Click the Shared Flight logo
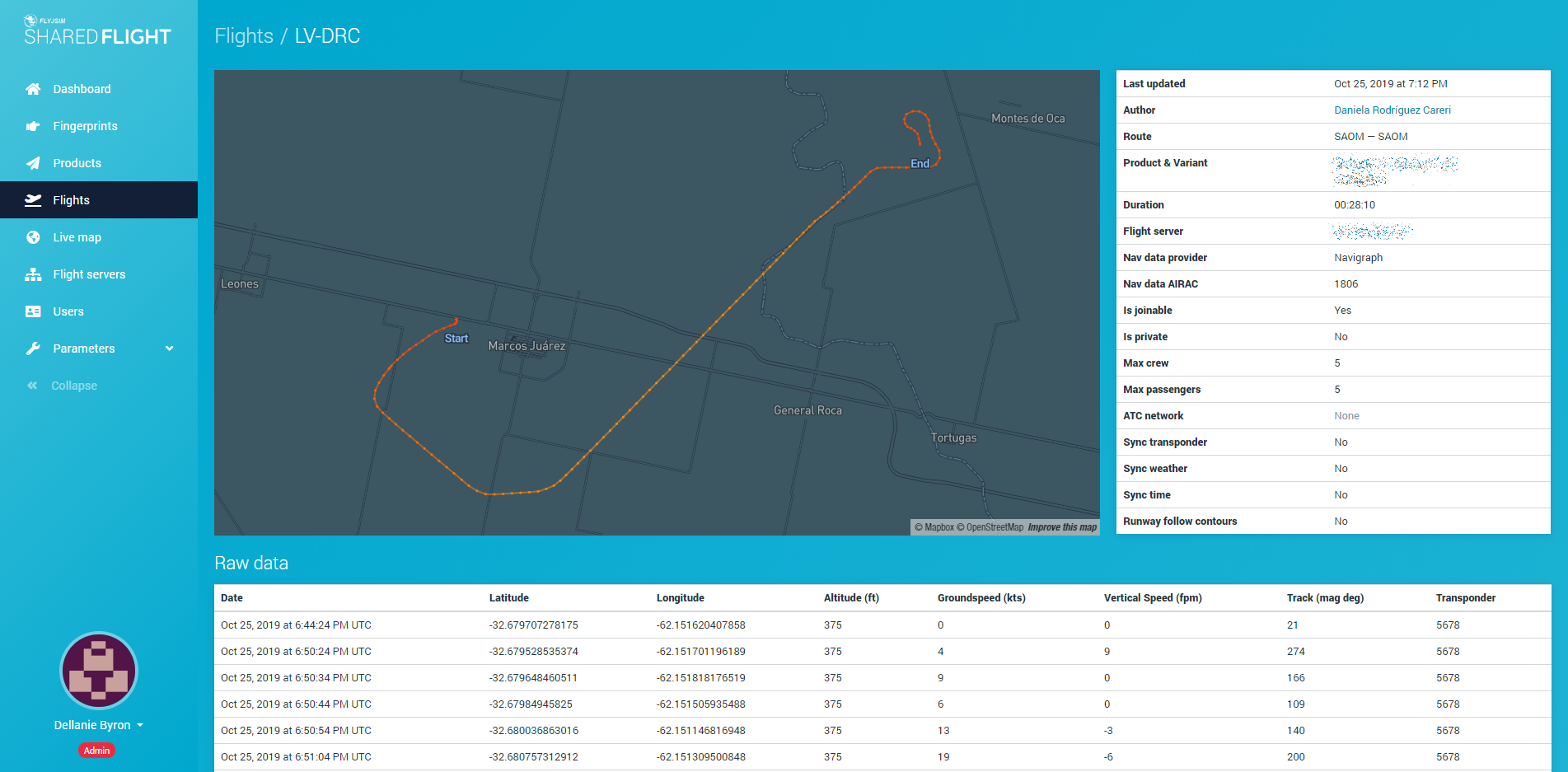This screenshot has height=772, width=1568. 97,30
